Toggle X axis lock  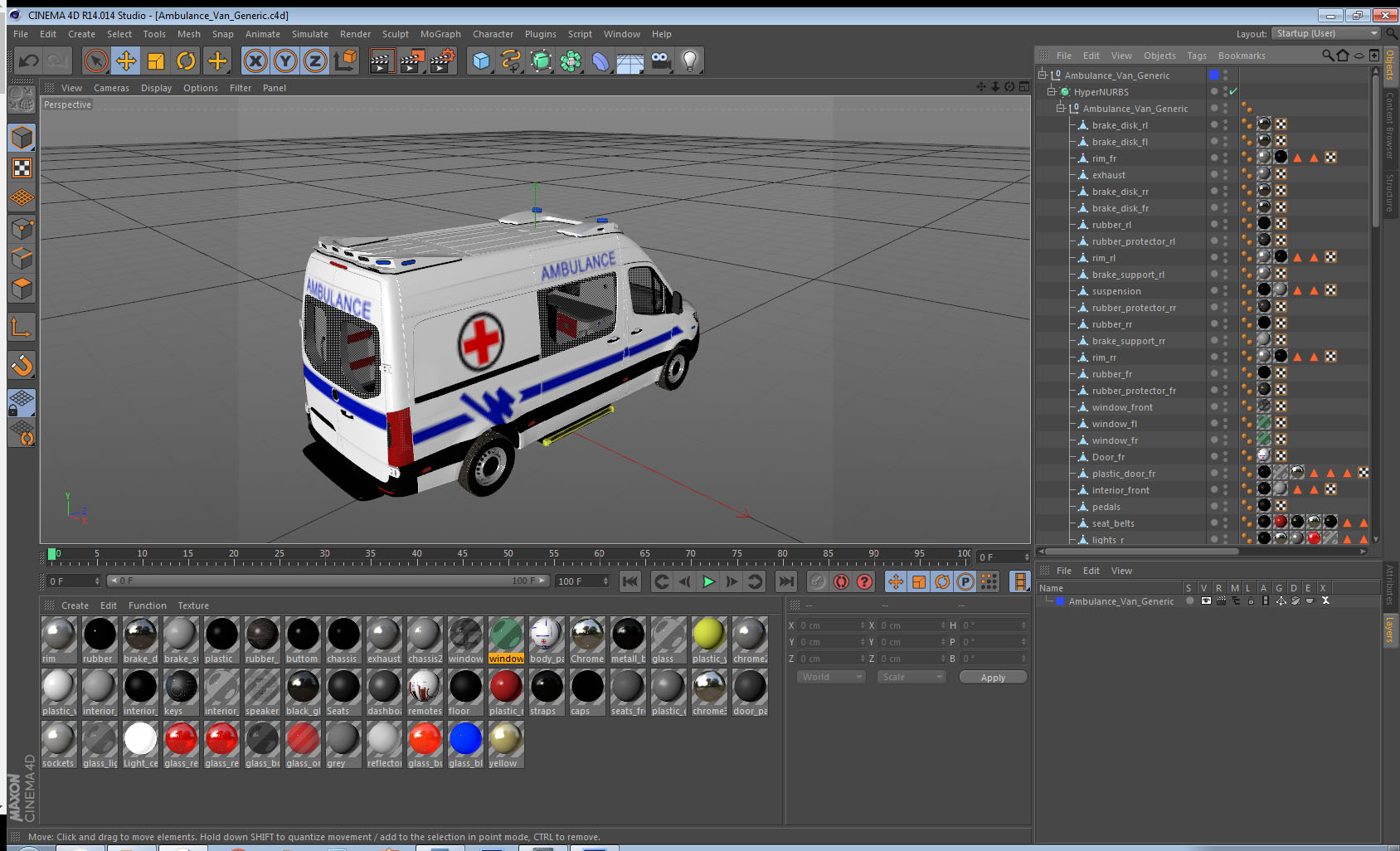click(255, 61)
